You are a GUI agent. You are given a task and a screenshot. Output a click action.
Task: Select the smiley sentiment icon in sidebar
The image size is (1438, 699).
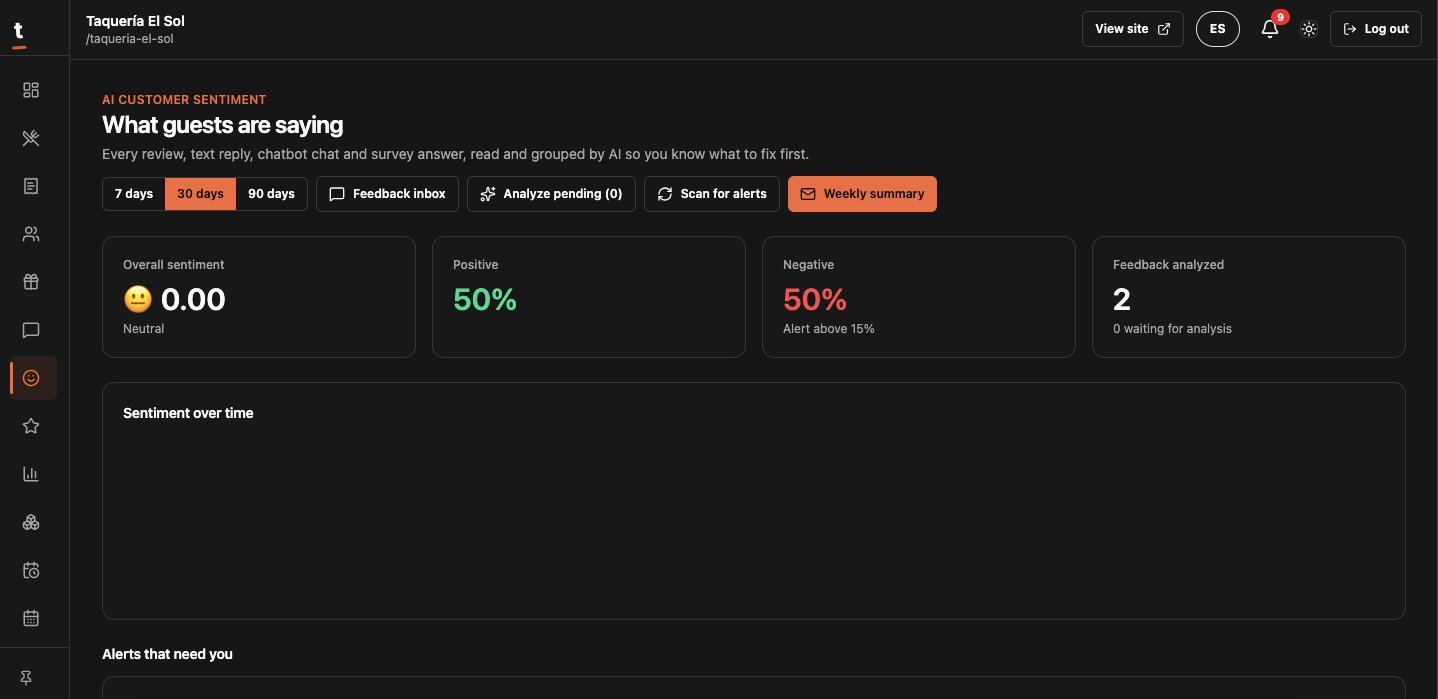(31, 378)
